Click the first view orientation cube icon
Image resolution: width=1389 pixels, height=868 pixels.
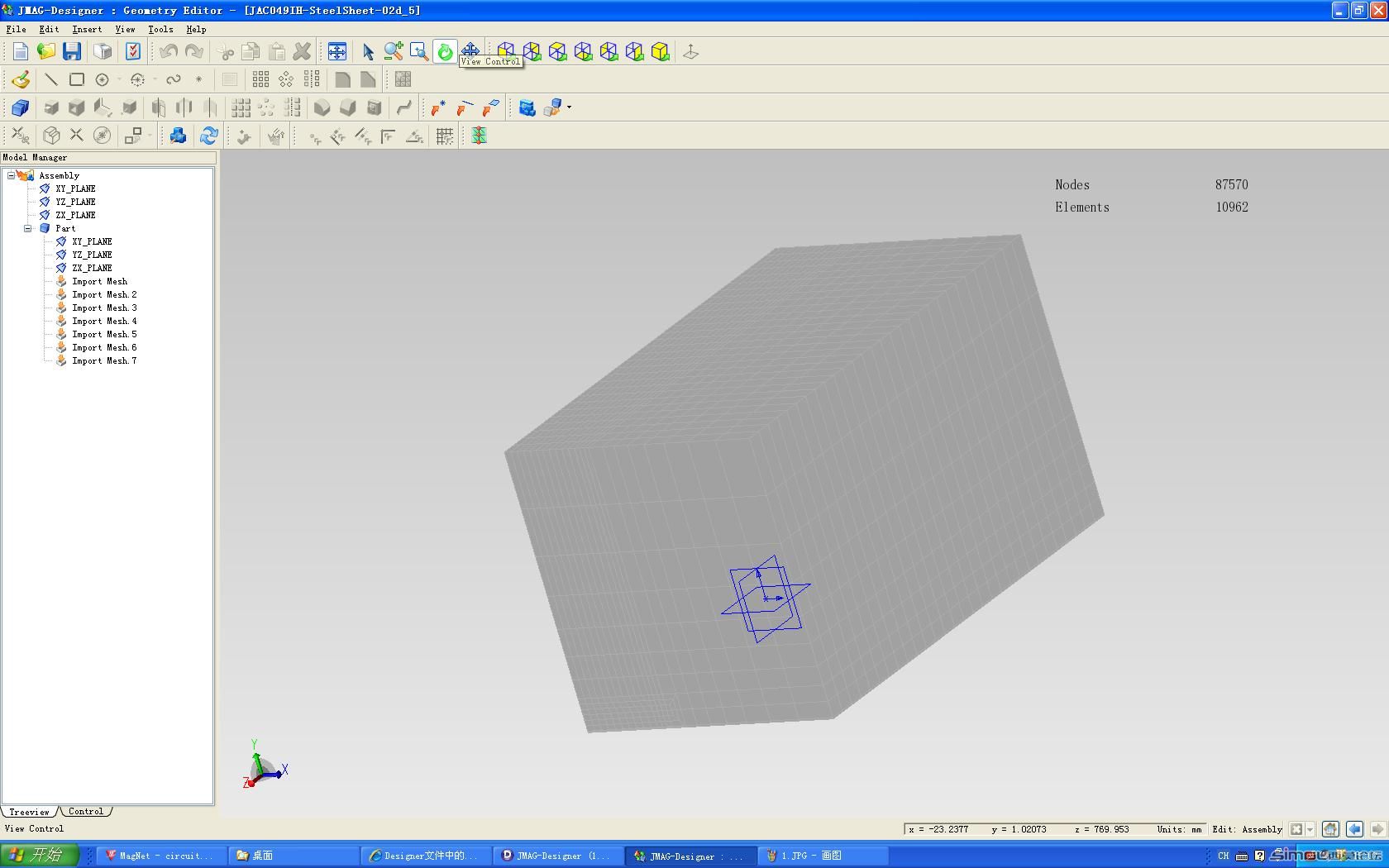506,52
